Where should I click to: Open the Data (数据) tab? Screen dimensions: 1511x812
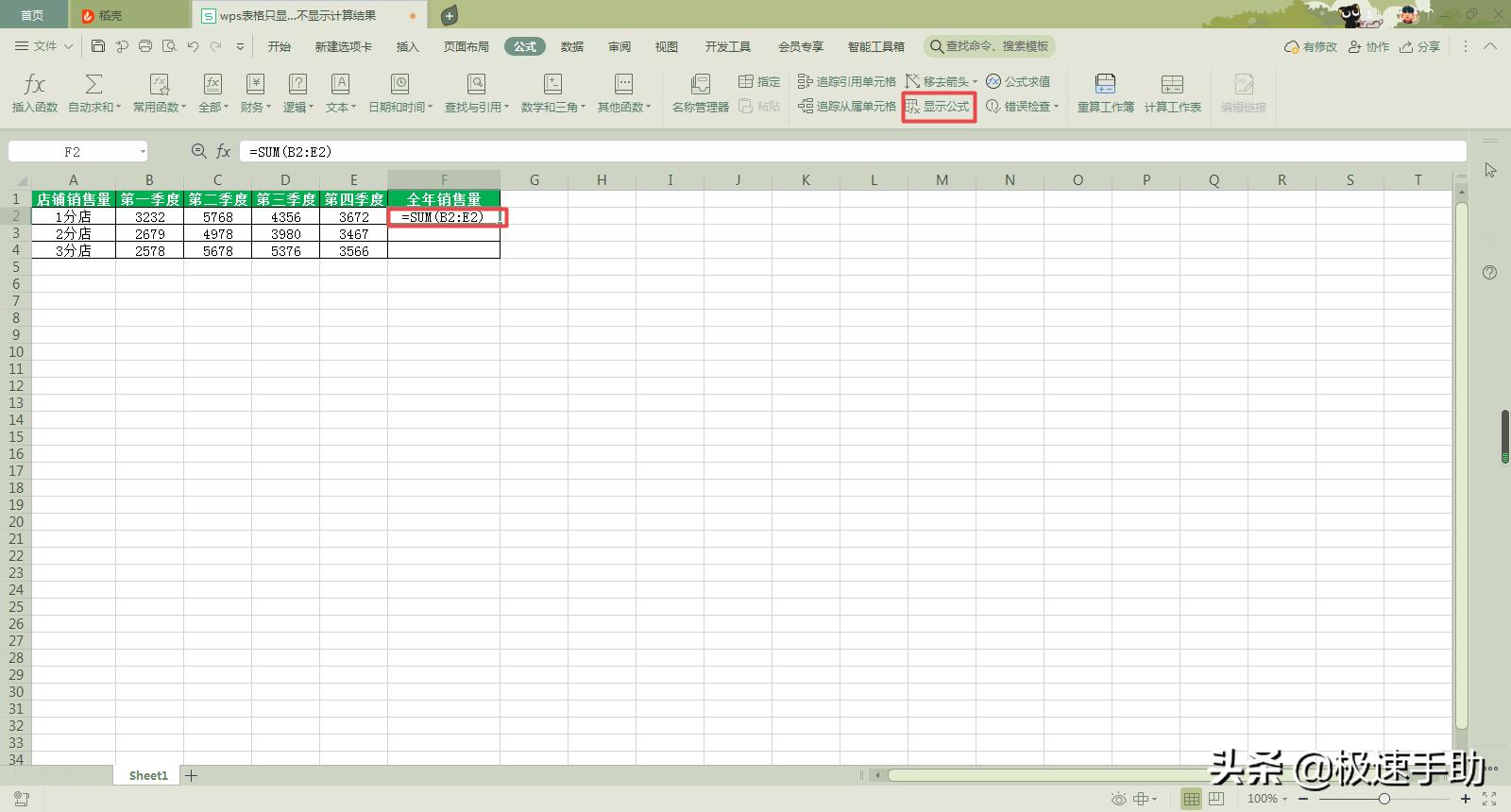pyautogui.click(x=571, y=46)
